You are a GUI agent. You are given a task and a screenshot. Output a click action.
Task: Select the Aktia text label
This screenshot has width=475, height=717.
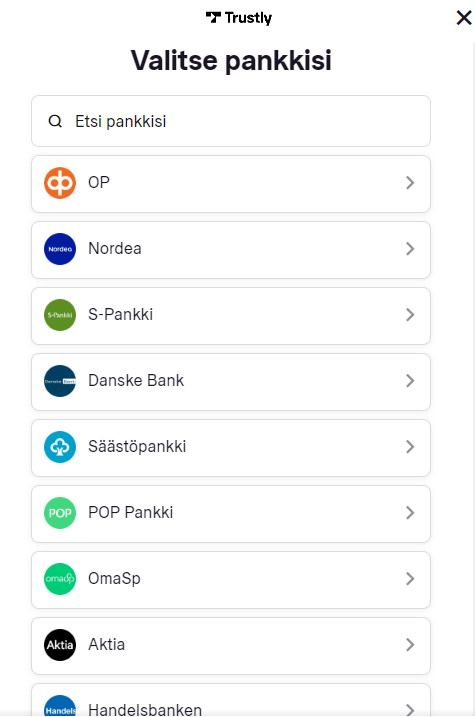107,644
